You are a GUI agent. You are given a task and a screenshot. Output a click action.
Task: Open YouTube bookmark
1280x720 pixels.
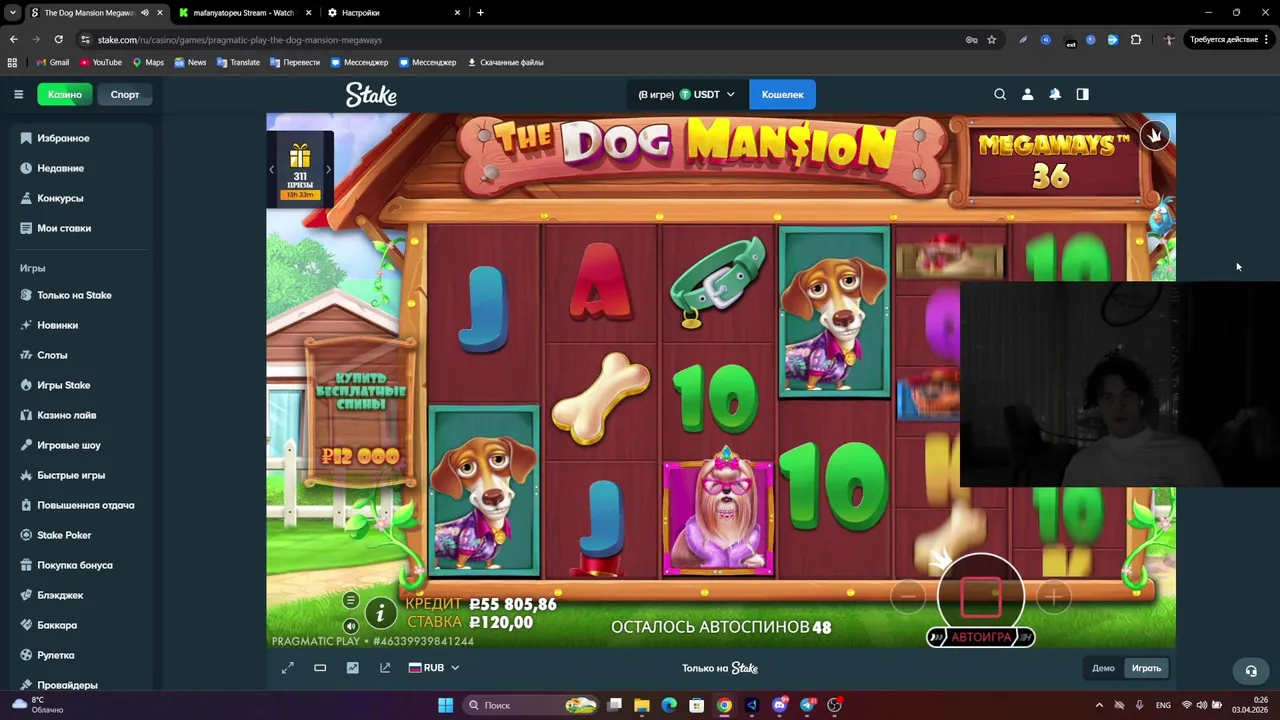point(101,62)
